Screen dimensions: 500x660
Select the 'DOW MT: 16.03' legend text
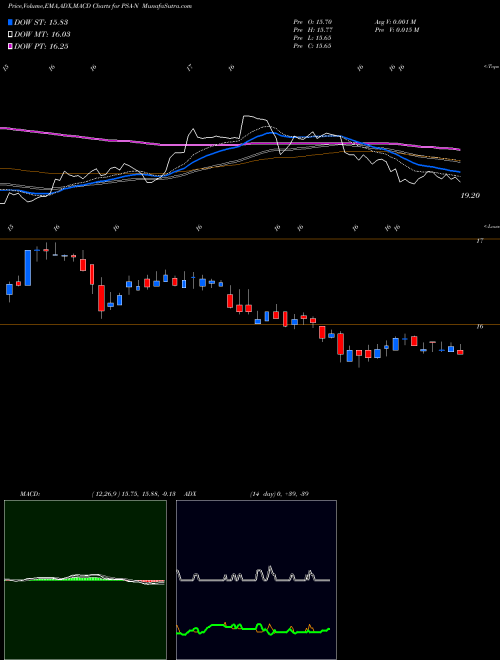[x=42, y=35]
